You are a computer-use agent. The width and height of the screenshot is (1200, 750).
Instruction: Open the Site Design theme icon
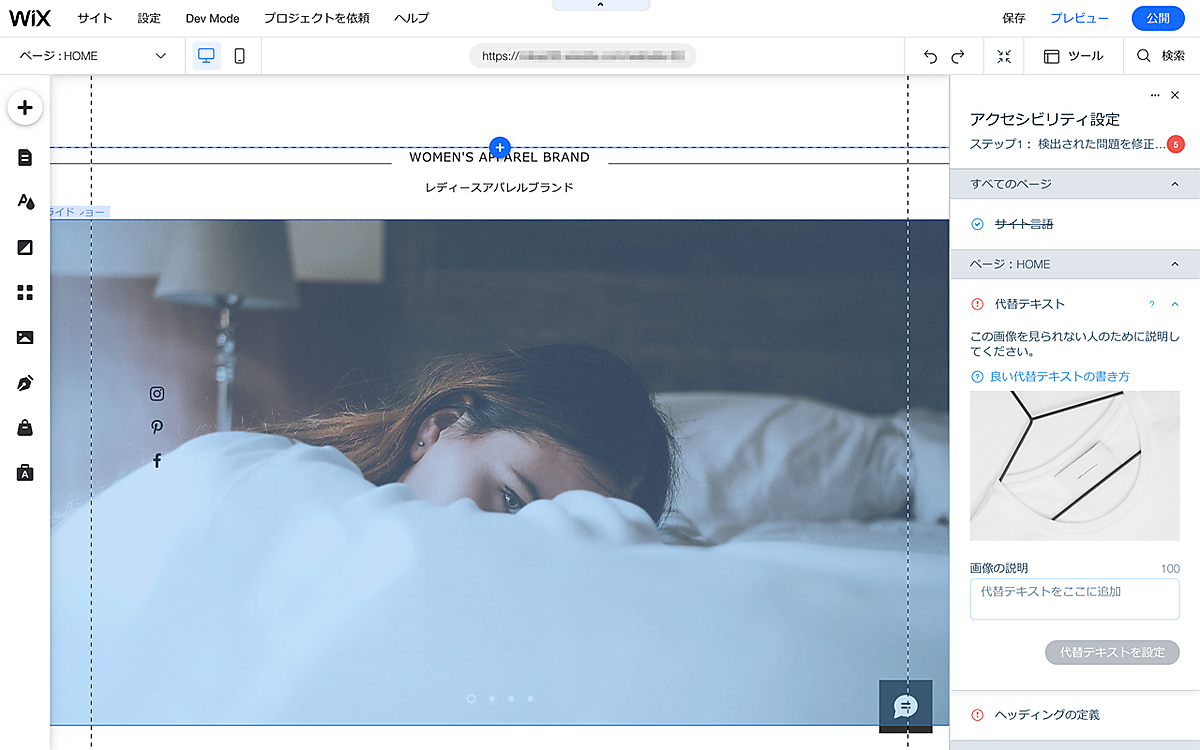pyautogui.click(x=25, y=202)
